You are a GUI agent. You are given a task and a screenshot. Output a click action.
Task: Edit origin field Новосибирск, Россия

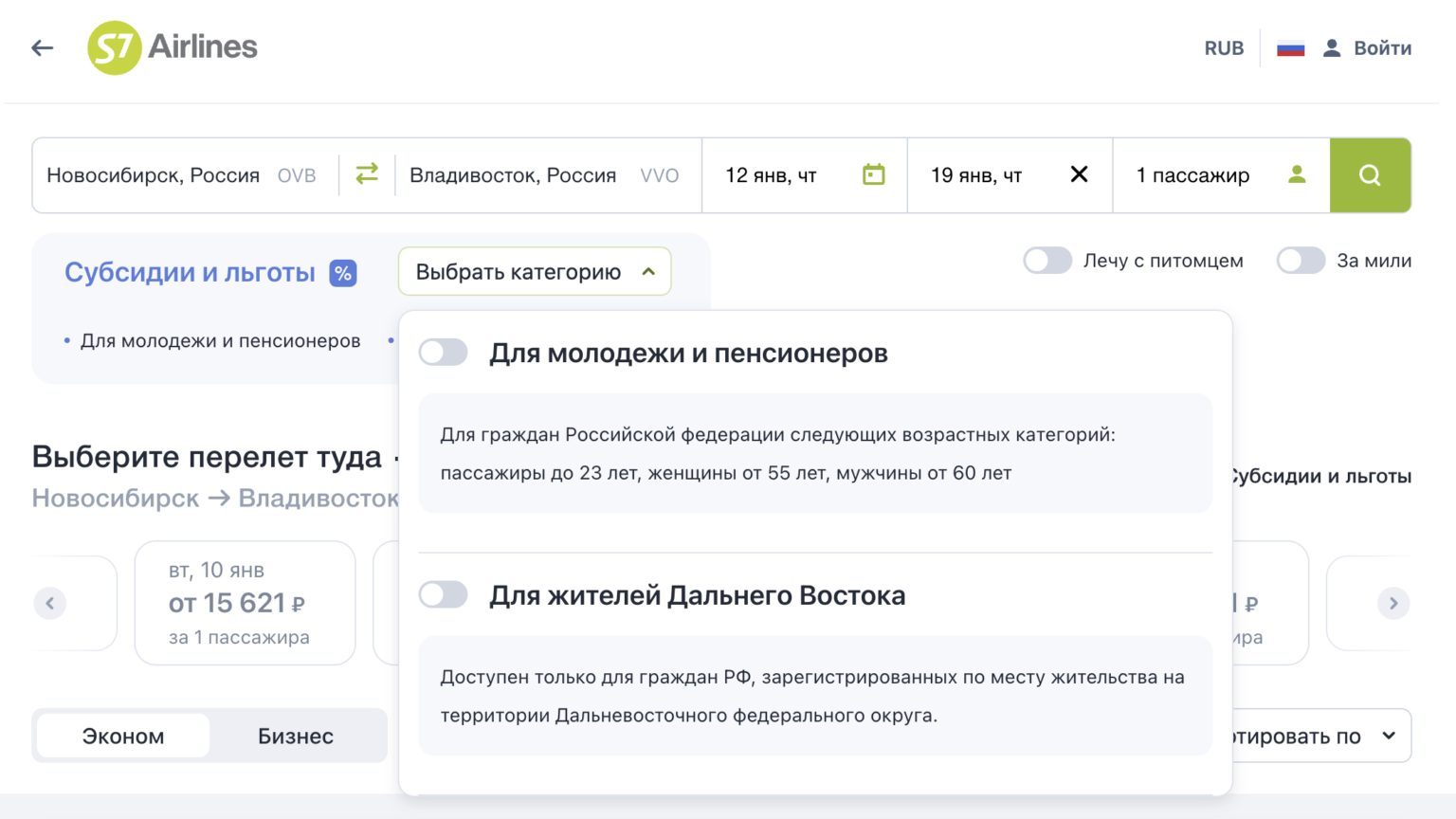[x=186, y=175]
